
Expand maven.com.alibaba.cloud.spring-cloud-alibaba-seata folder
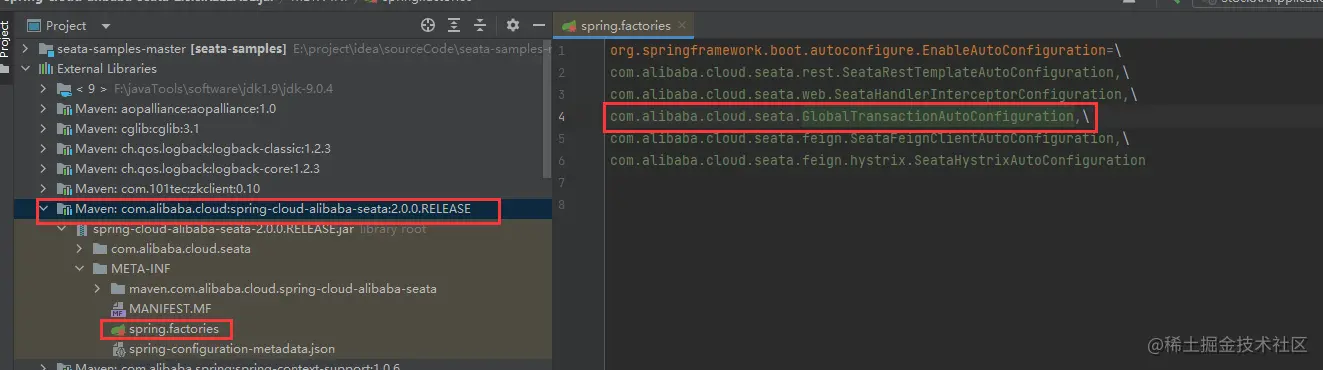(x=98, y=289)
